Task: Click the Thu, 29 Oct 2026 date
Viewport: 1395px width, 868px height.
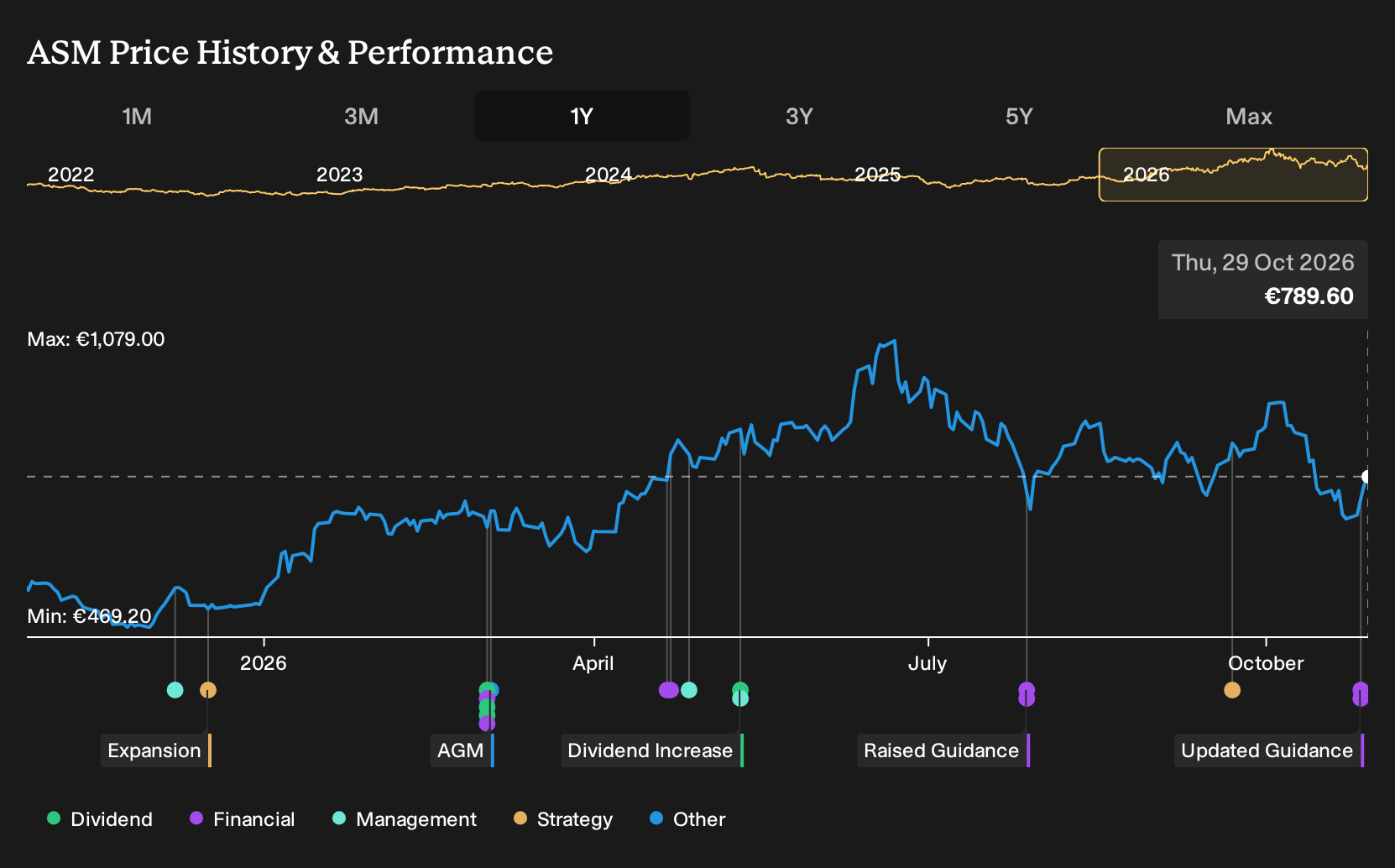Action: click(x=1262, y=263)
